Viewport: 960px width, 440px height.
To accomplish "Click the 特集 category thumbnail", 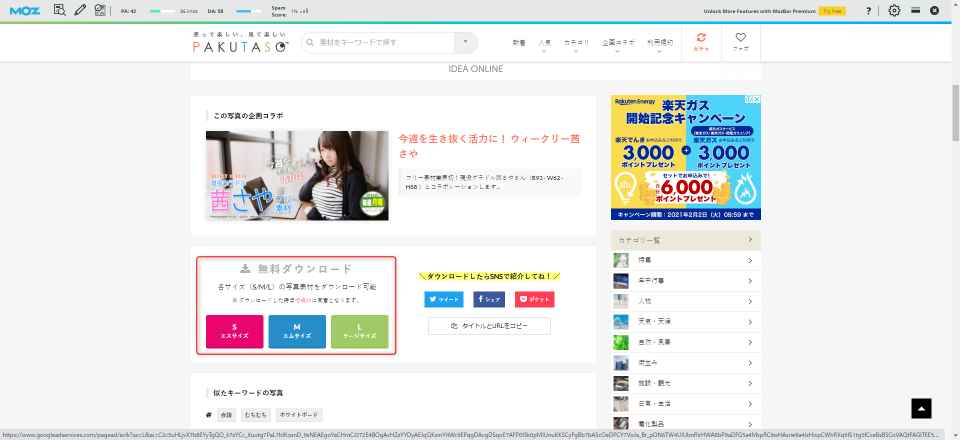I will 621,261.
